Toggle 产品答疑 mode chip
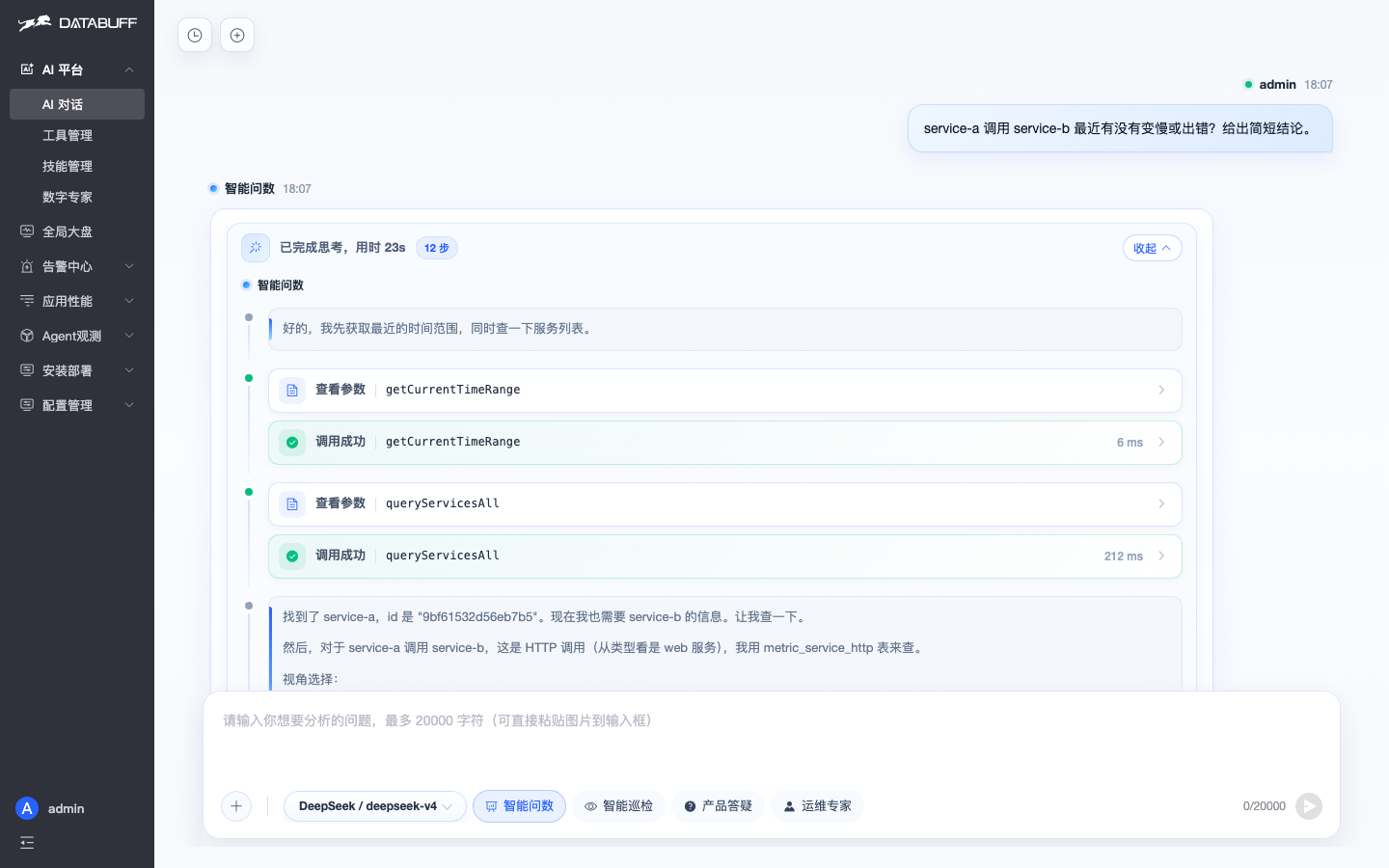 pos(718,806)
